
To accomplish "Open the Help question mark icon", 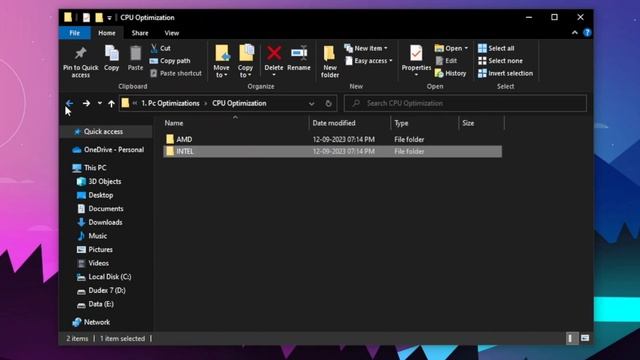I will (587, 33).
